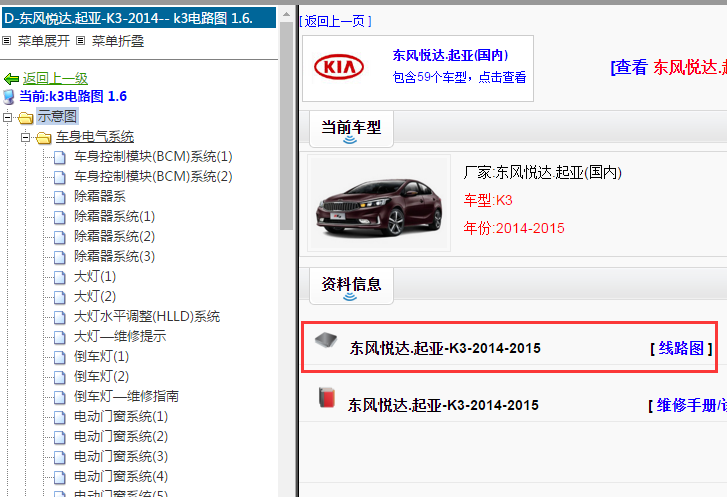Click the green back arrow icon
This screenshot has width=727, height=497.
pos(11,79)
